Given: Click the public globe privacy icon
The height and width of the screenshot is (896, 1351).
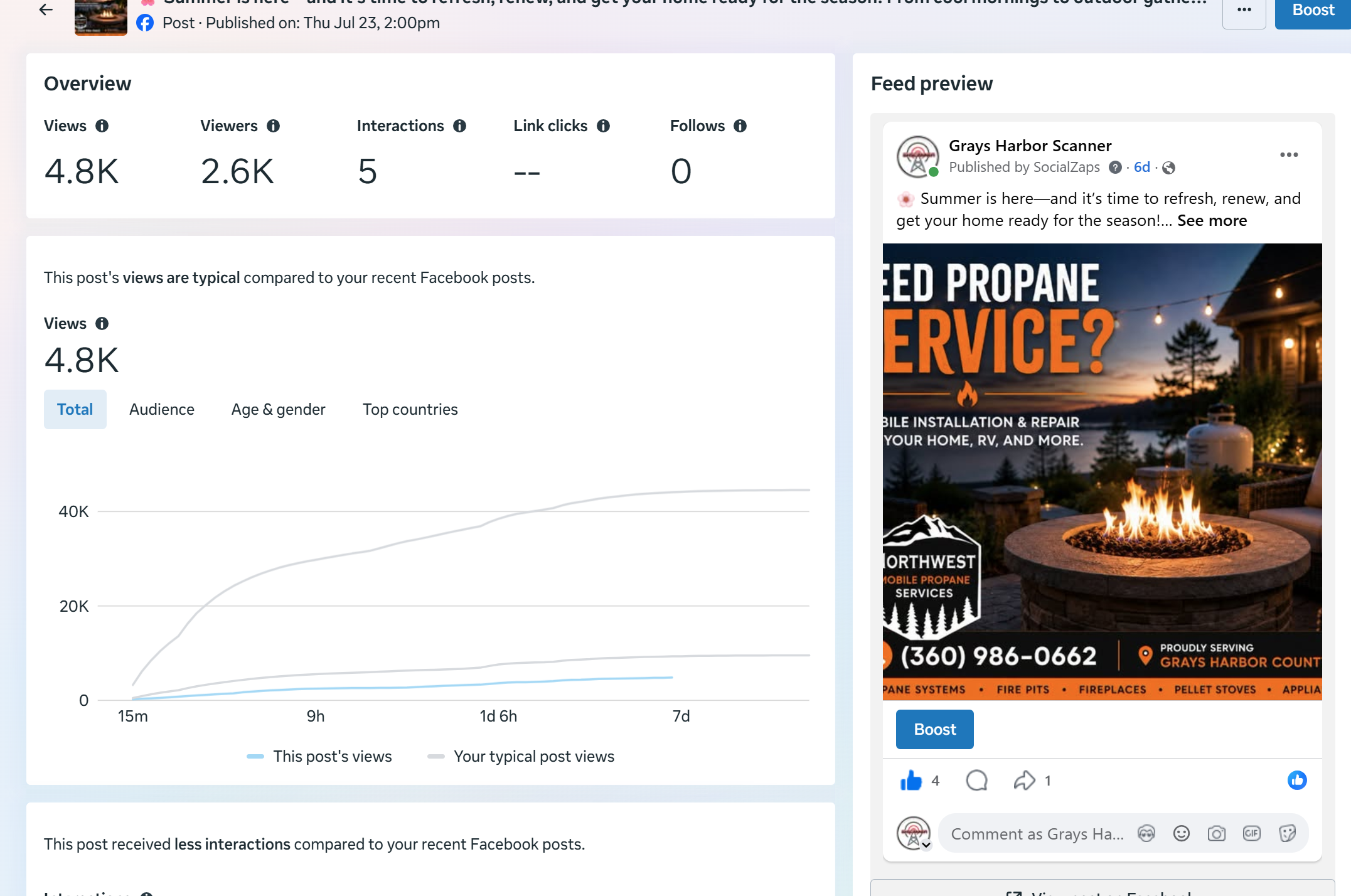Looking at the screenshot, I should click(1169, 168).
